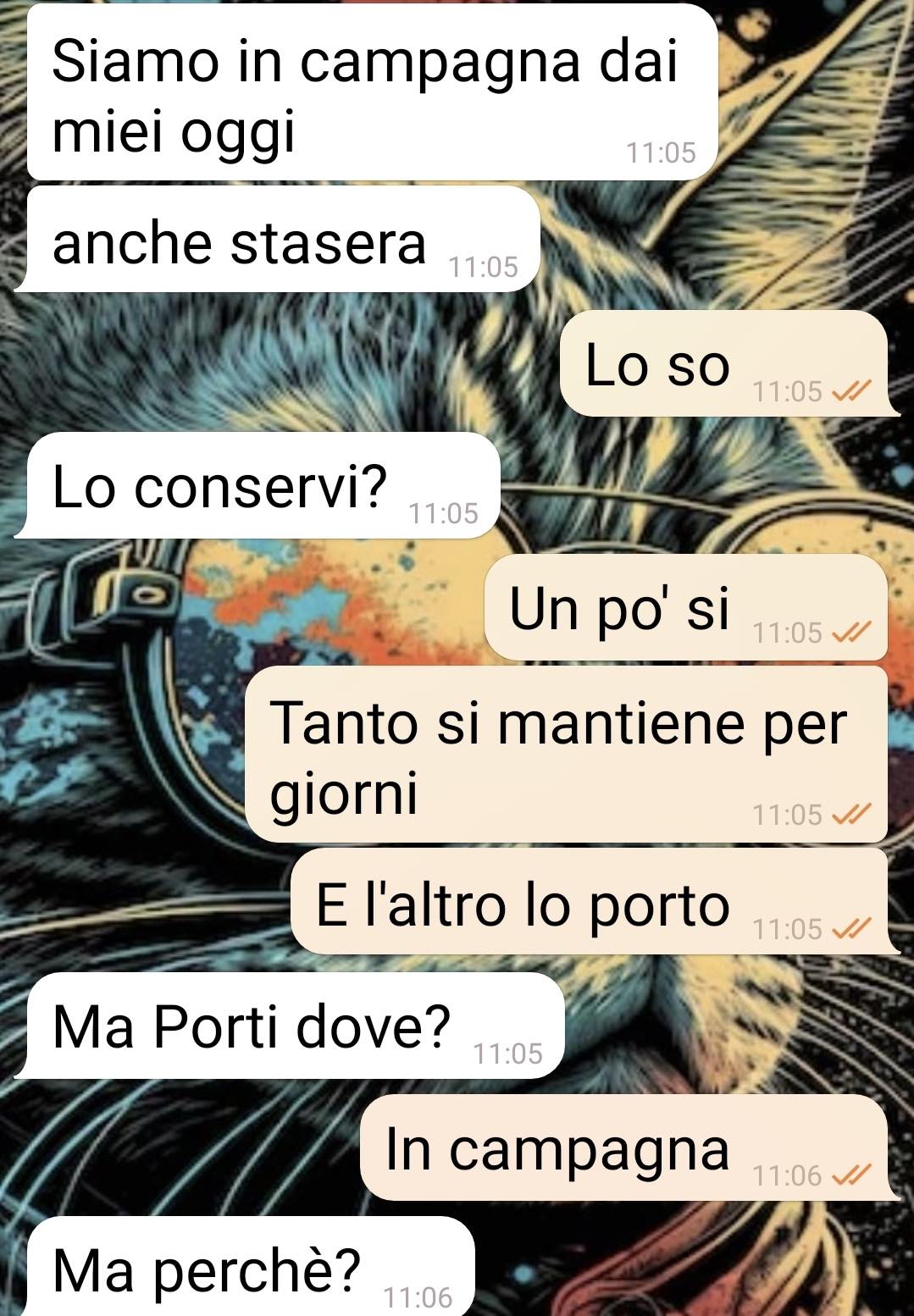Select the 'anche stasera' message bubble
Screen dimensions: 914x1316
coord(277,240)
